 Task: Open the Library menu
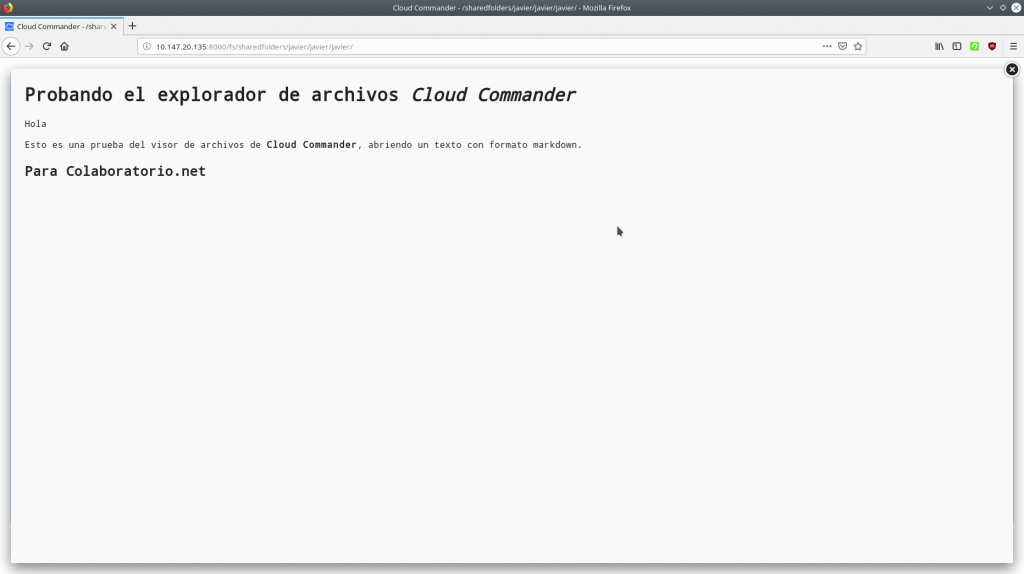[x=939, y=46]
